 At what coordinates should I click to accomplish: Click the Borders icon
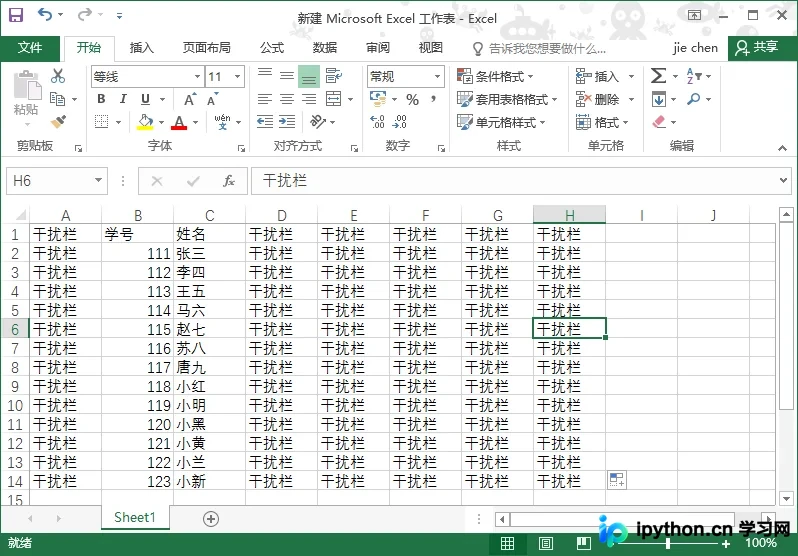pos(102,122)
